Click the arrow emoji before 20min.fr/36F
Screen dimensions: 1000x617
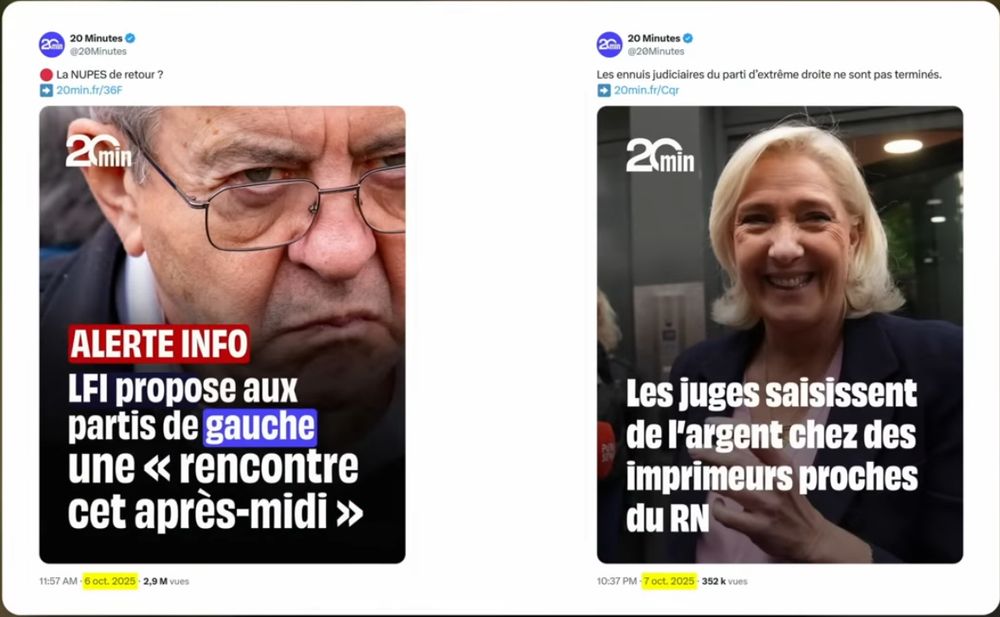click(x=46, y=90)
